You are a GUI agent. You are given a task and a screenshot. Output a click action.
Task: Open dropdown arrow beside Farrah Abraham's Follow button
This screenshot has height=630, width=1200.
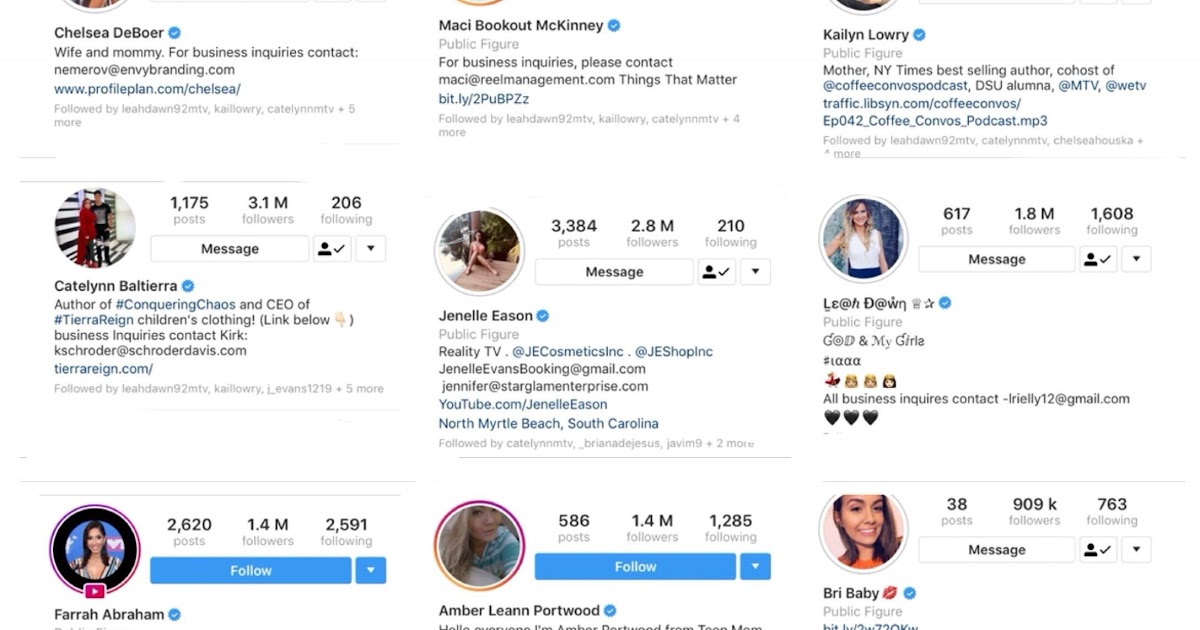point(371,571)
